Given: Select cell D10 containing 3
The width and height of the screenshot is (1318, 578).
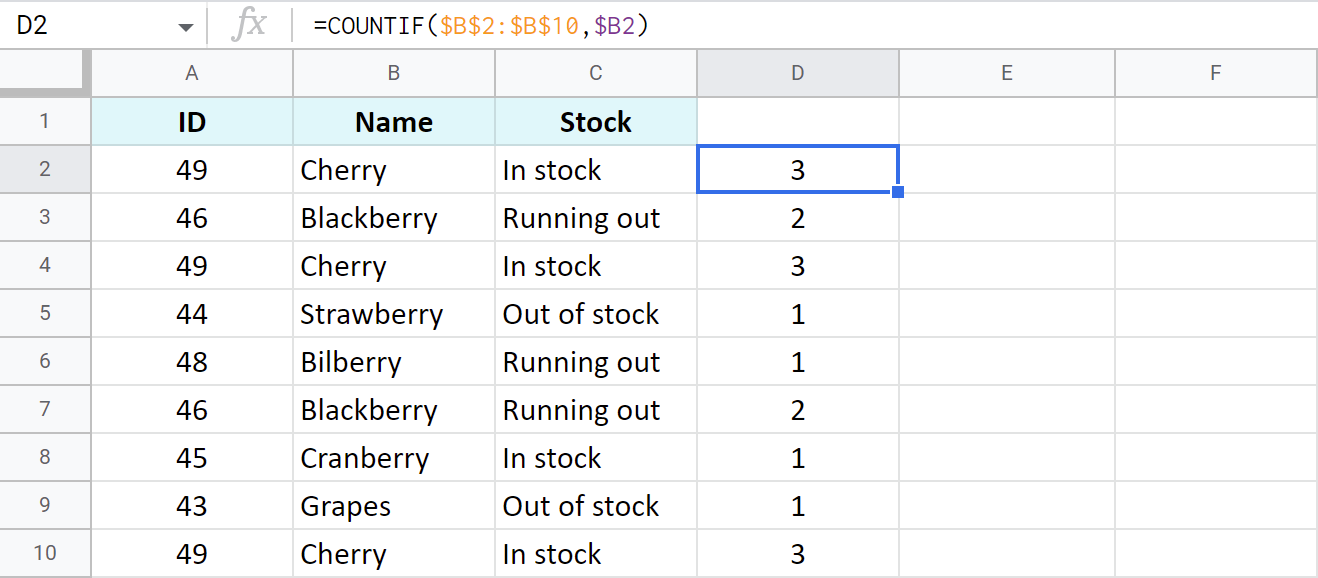Looking at the screenshot, I should pyautogui.click(x=797, y=553).
